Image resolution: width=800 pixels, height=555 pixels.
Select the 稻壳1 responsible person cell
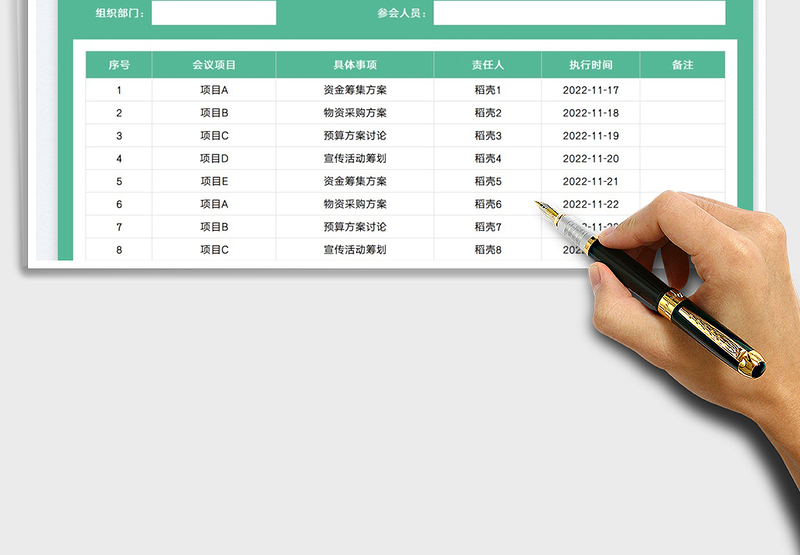488,90
